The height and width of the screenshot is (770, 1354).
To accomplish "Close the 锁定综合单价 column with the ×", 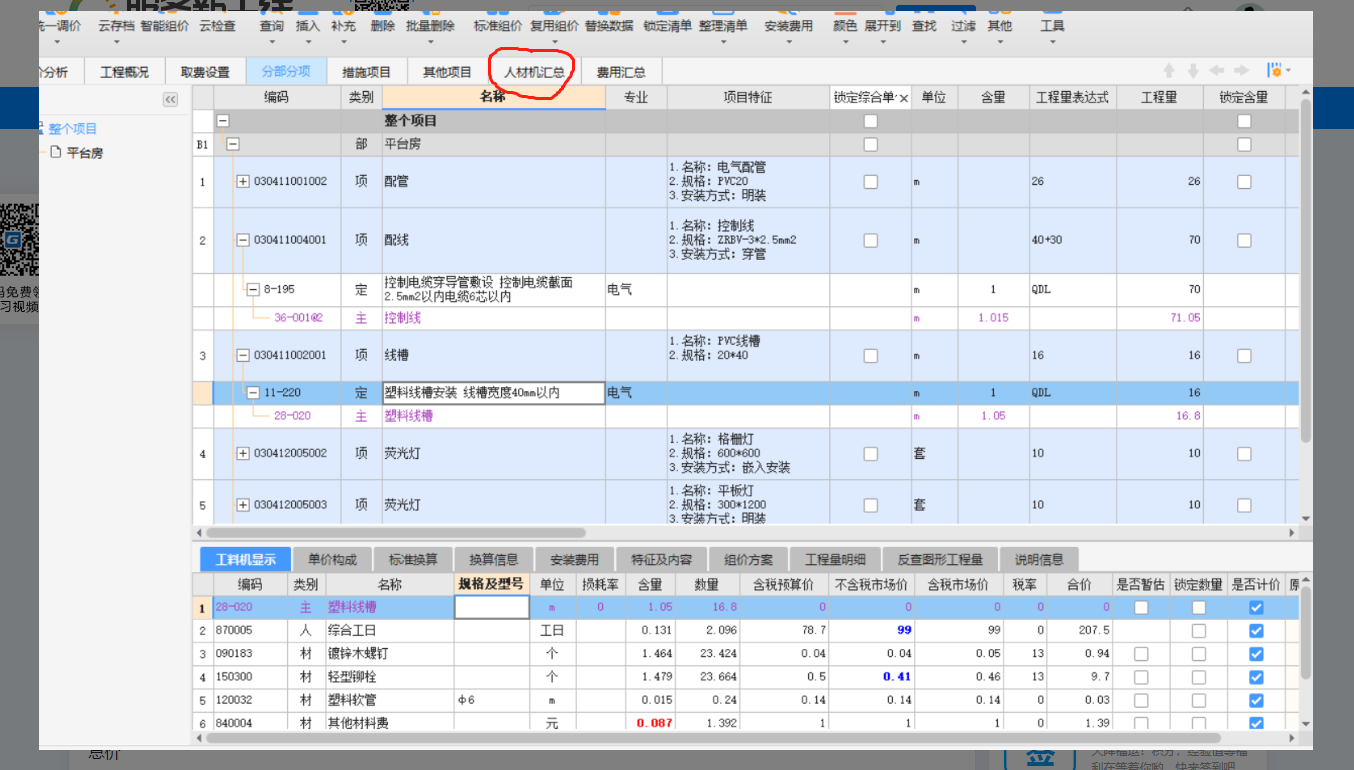I will (x=904, y=98).
